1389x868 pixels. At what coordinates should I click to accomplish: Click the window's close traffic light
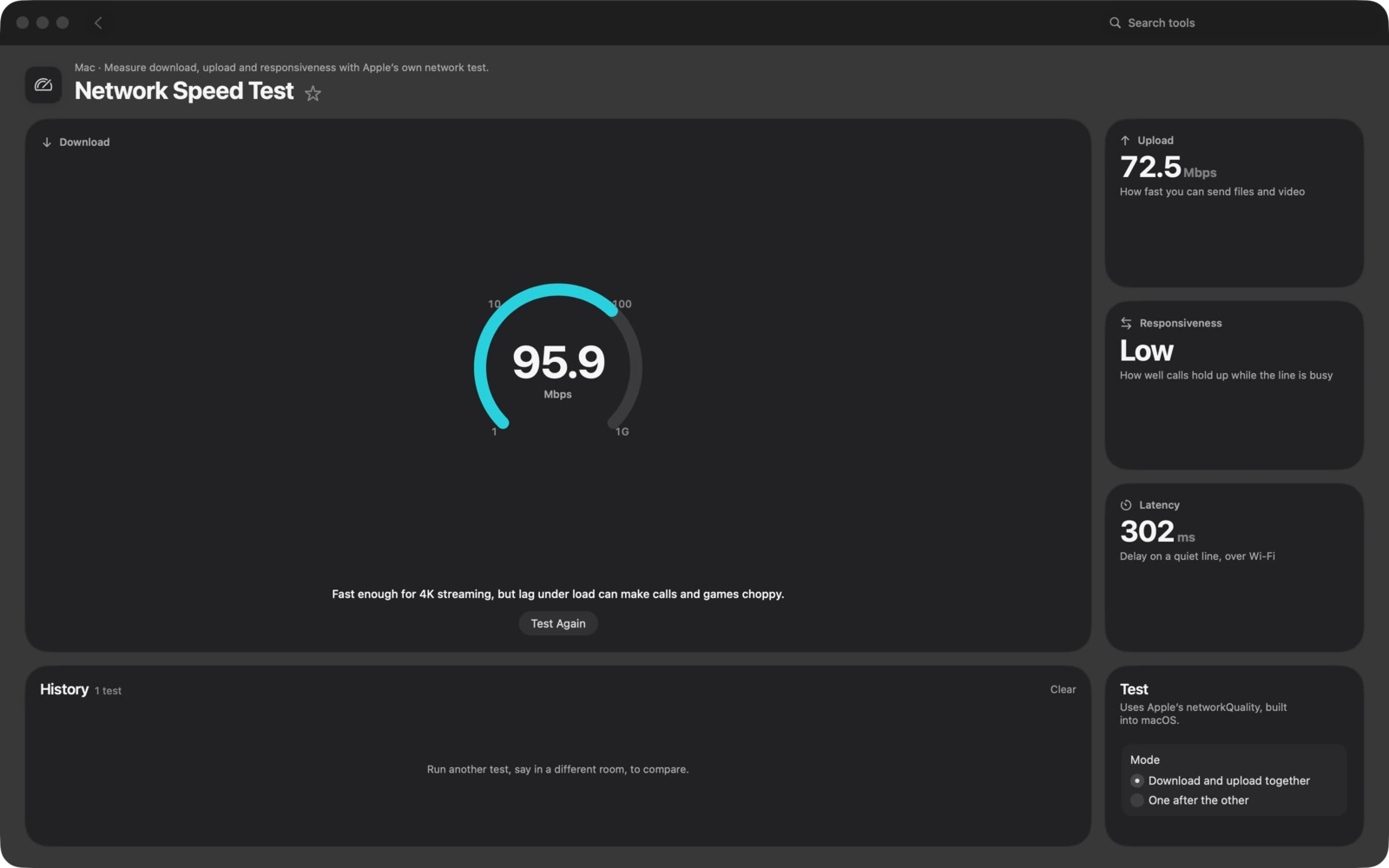pos(23,23)
